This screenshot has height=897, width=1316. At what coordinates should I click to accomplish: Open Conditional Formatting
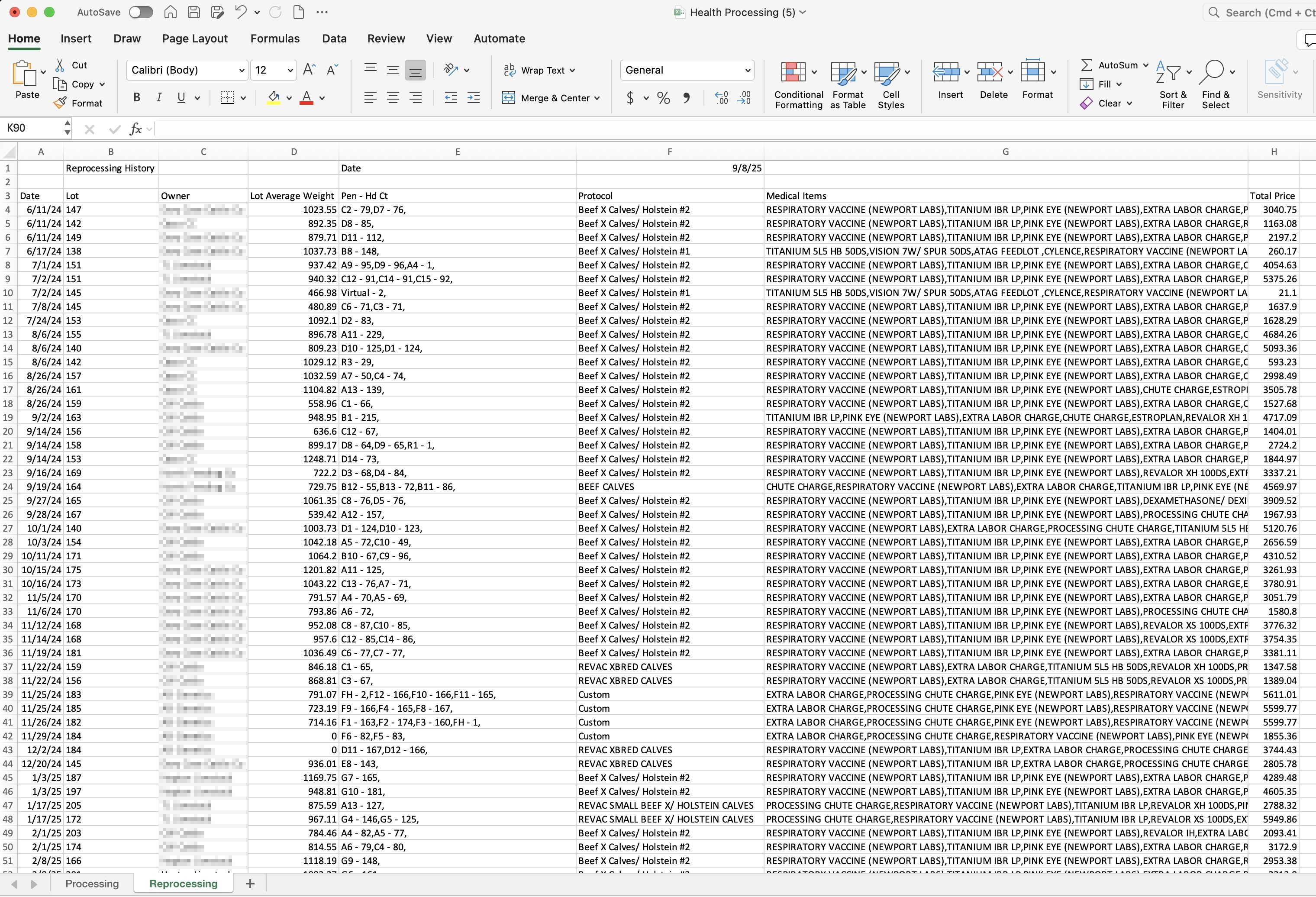click(x=798, y=85)
